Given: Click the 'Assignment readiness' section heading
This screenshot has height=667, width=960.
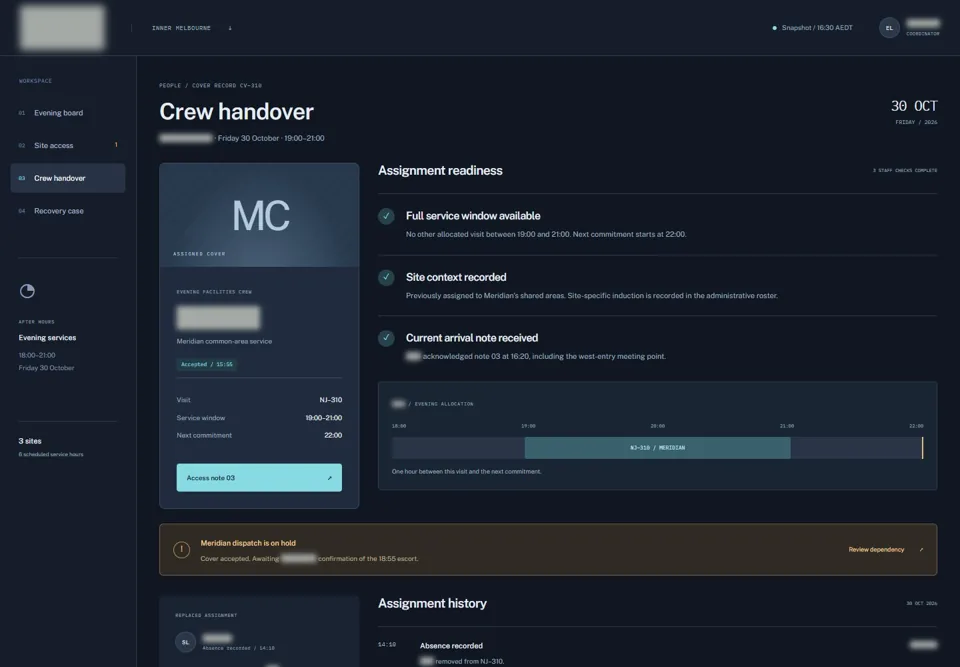Looking at the screenshot, I should 440,171.
